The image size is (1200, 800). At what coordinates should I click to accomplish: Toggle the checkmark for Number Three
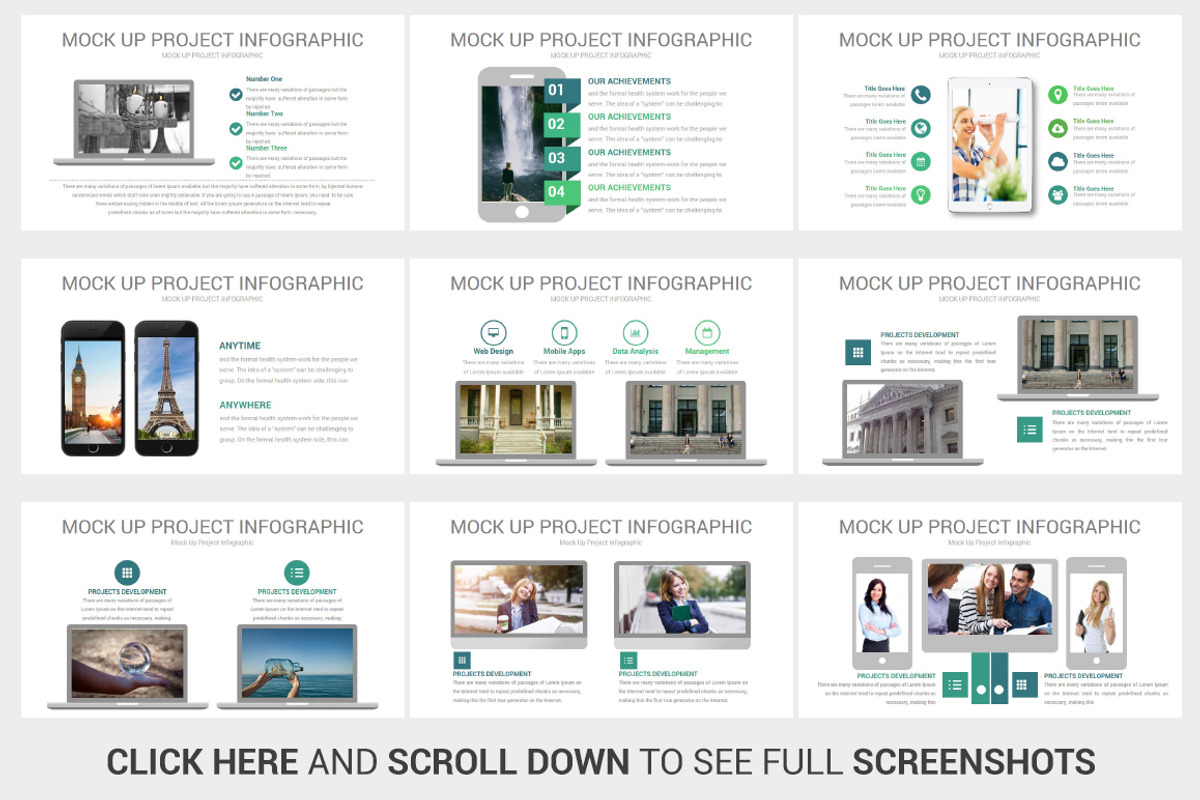pyautogui.click(x=236, y=164)
